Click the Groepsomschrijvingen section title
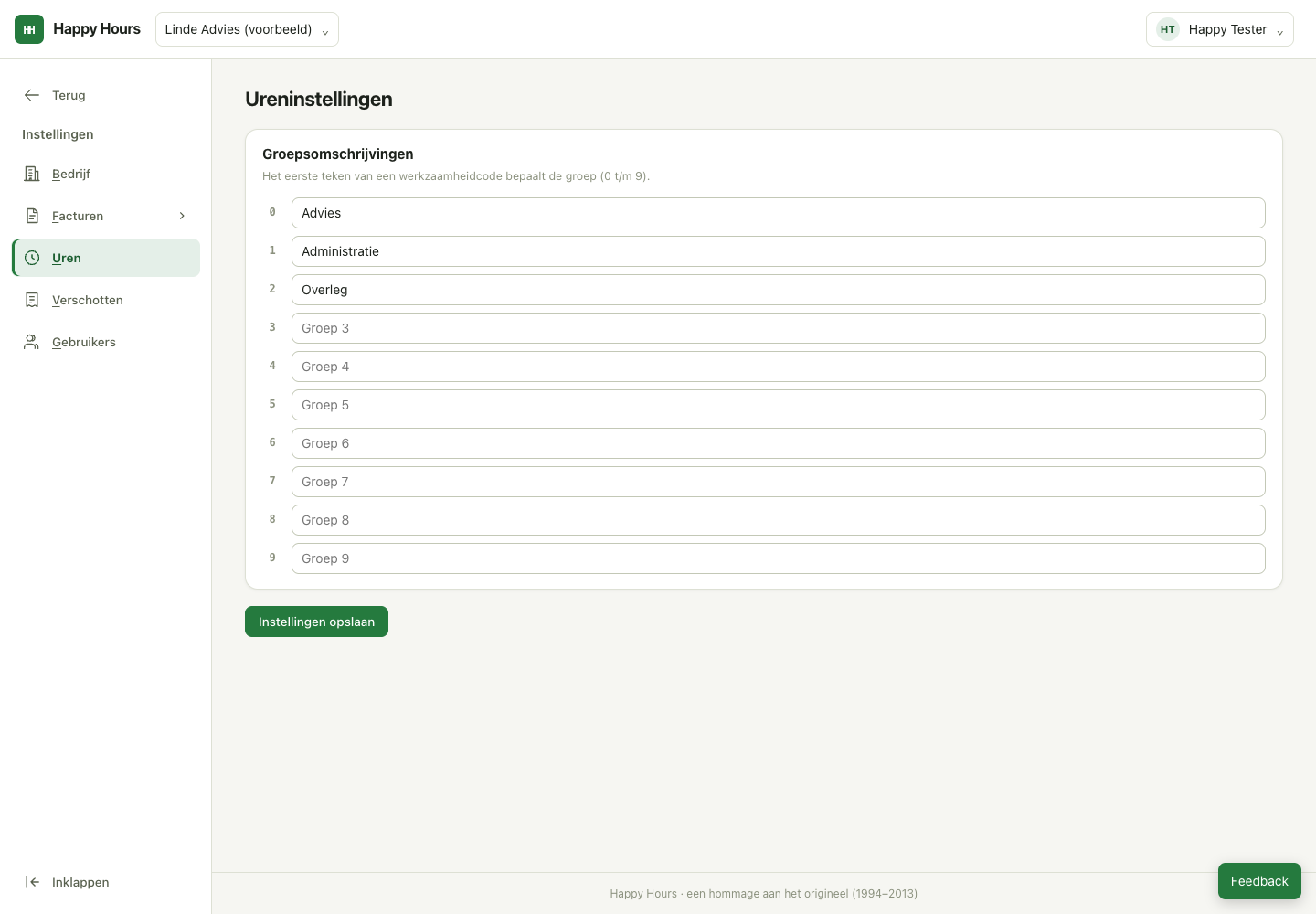The height and width of the screenshot is (914, 1316). pos(338,154)
